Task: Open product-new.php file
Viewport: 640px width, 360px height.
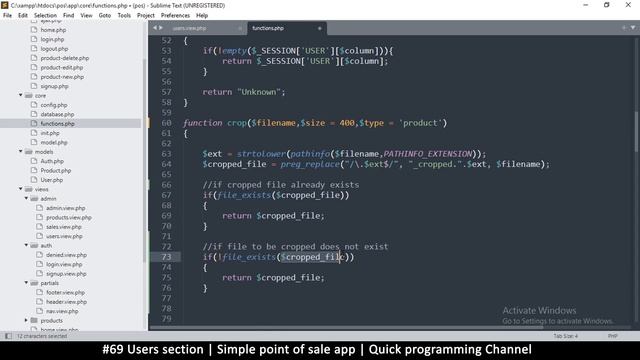Action: coord(62,77)
